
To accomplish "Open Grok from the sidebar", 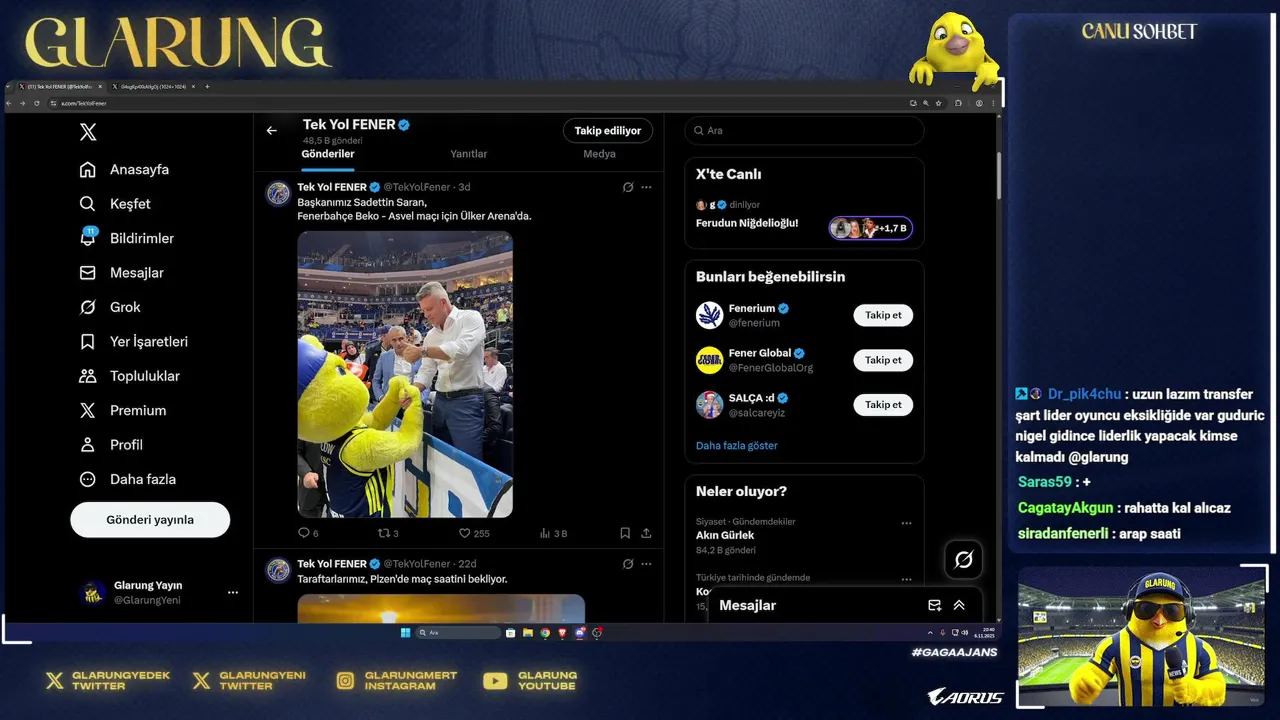I will click(110, 307).
